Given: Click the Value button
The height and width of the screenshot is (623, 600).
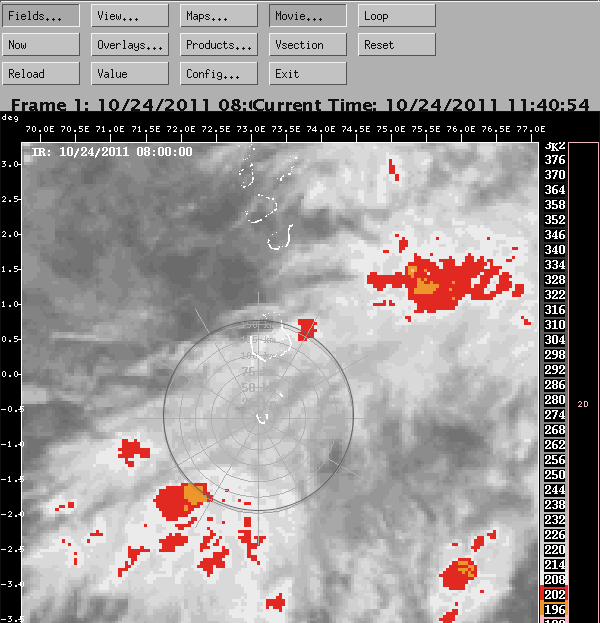Looking at the screenshot, I should (x=130, y=74).
